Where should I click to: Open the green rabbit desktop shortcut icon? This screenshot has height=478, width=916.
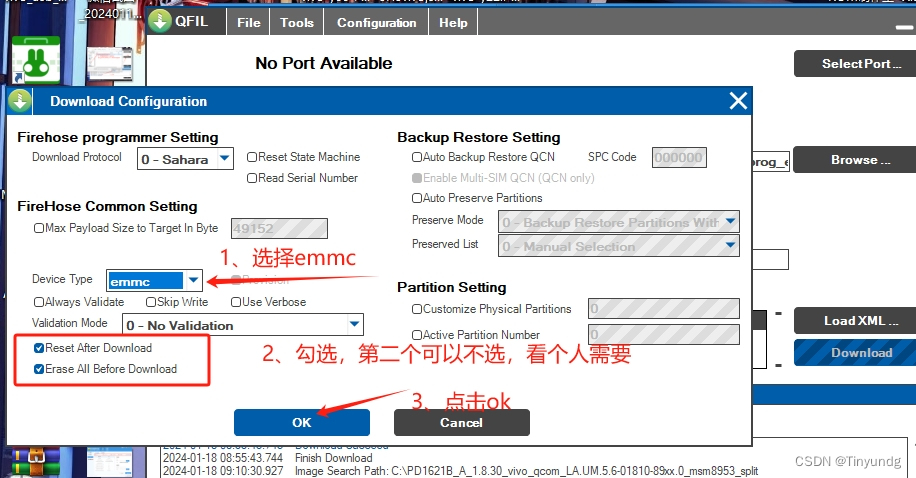(36, 59)
